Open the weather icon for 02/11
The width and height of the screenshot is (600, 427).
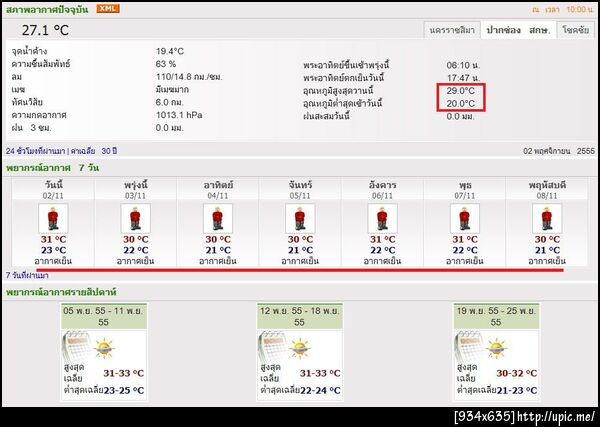53,218
